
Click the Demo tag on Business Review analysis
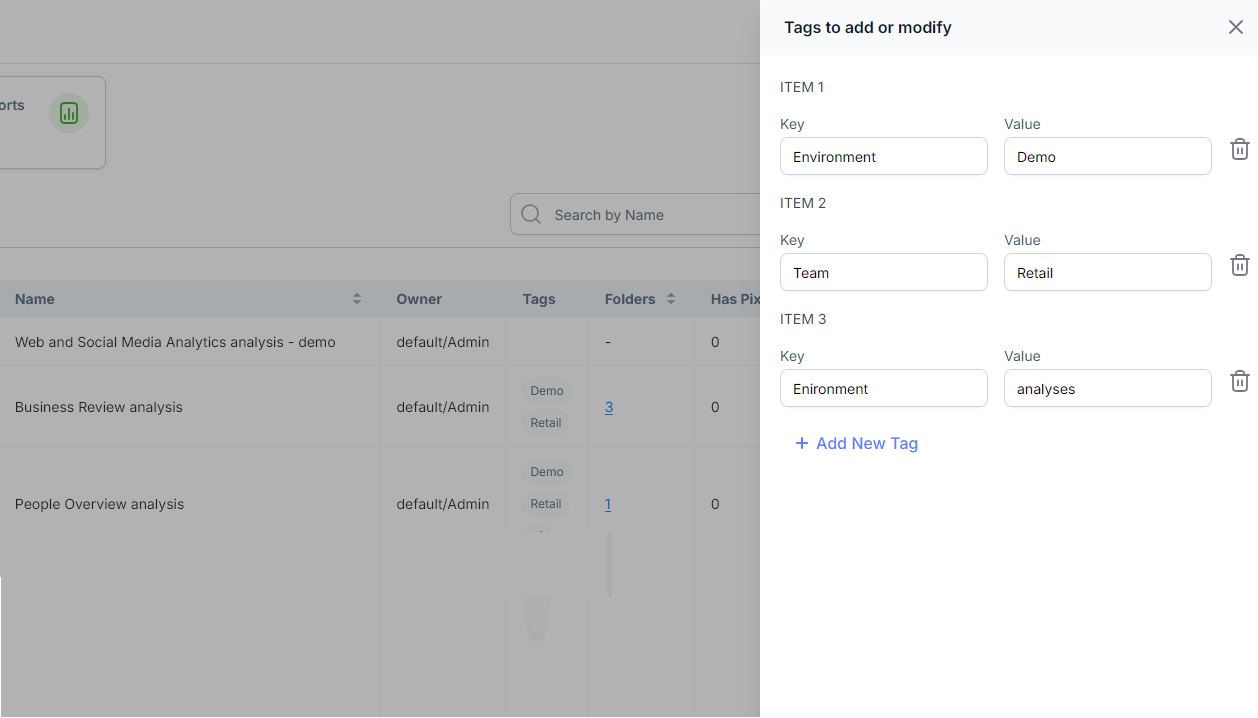coord(547,391)
